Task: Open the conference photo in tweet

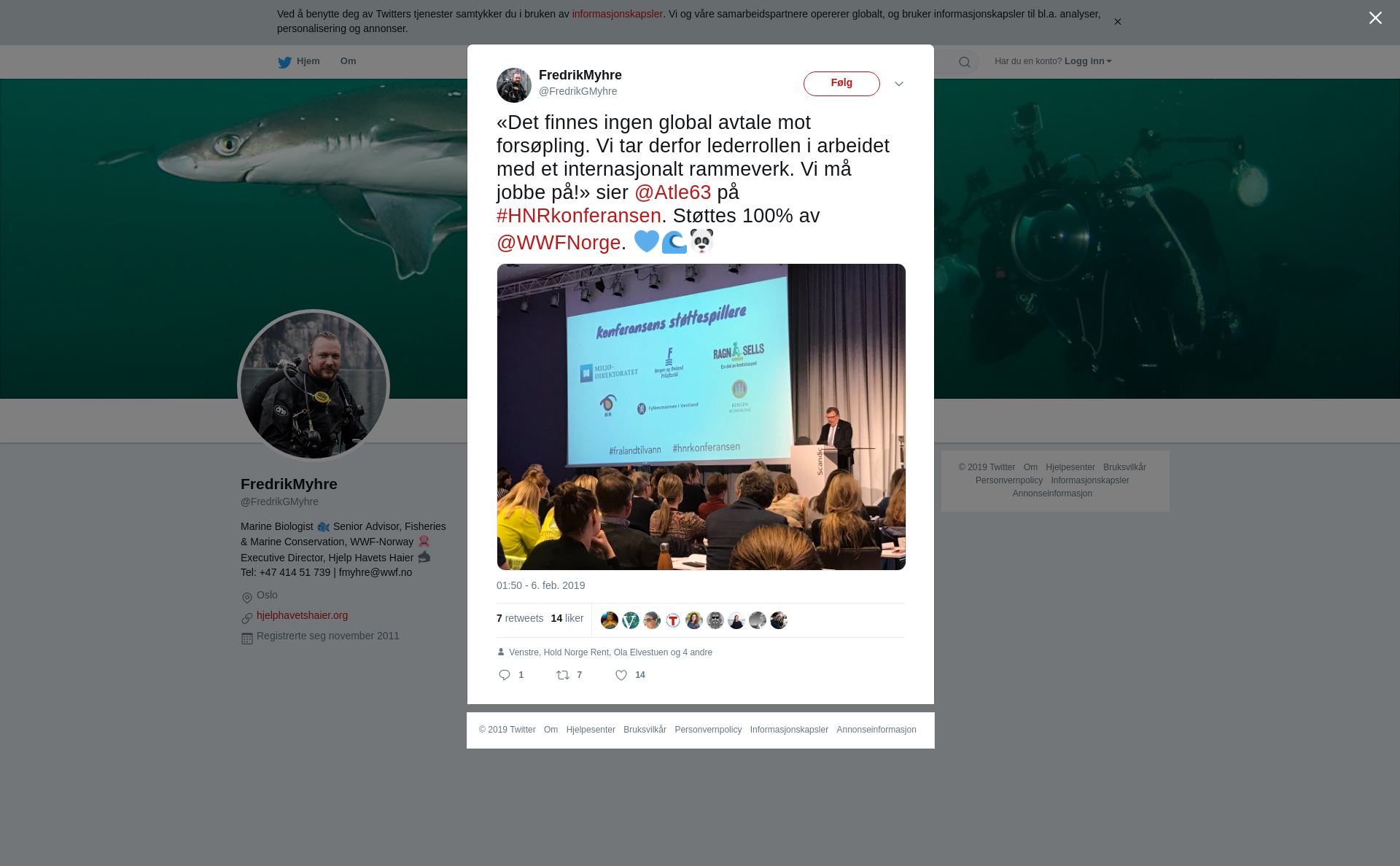Action: (701, 417)
